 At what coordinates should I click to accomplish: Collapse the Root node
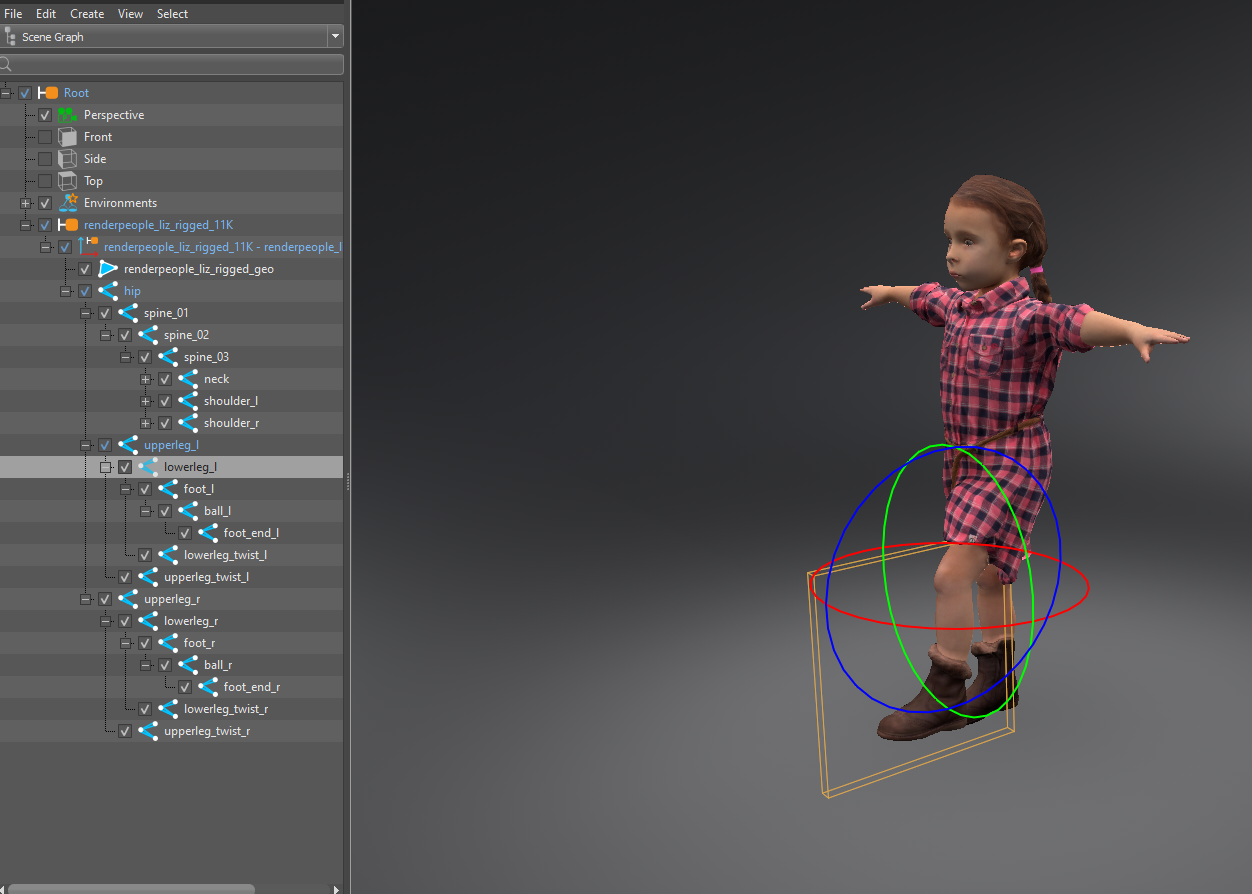6,92
